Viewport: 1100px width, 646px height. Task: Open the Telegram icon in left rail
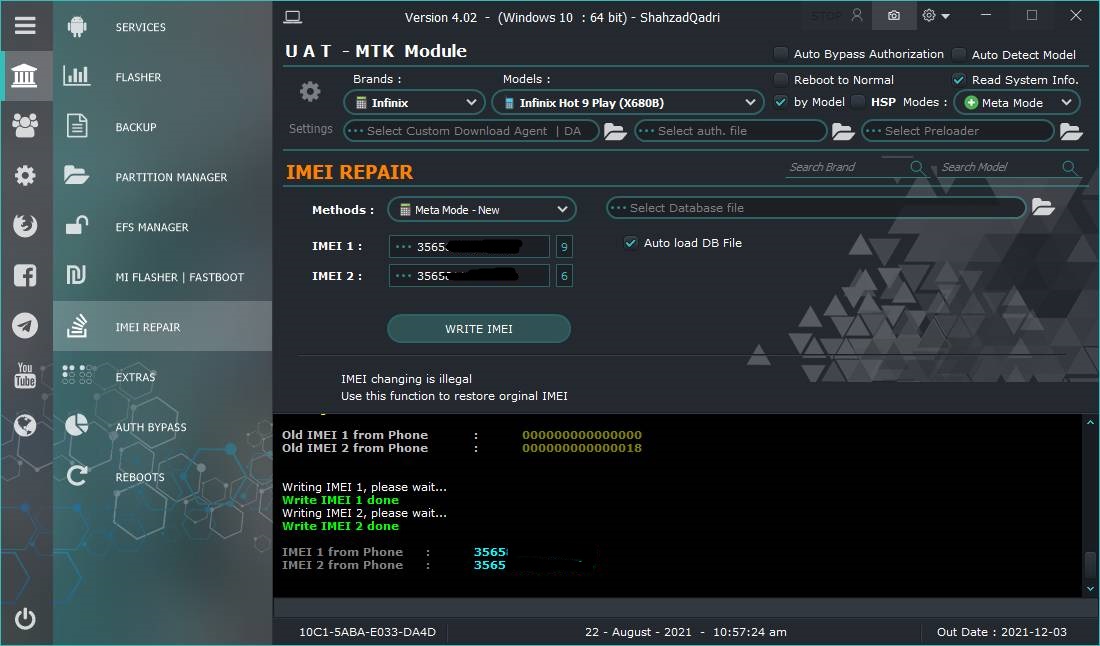point(25,325)
